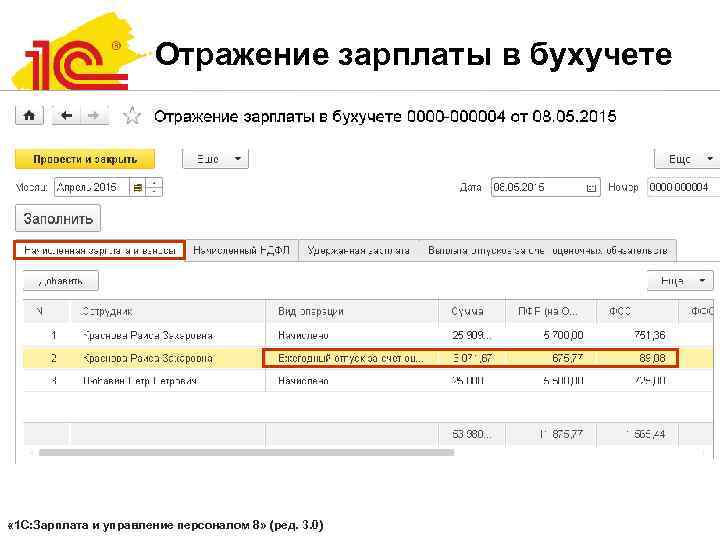Image resolution: width=720 pixels, height=540 pixels.
Task: Click the ФСС column header
Action: [x=637, y=311]
